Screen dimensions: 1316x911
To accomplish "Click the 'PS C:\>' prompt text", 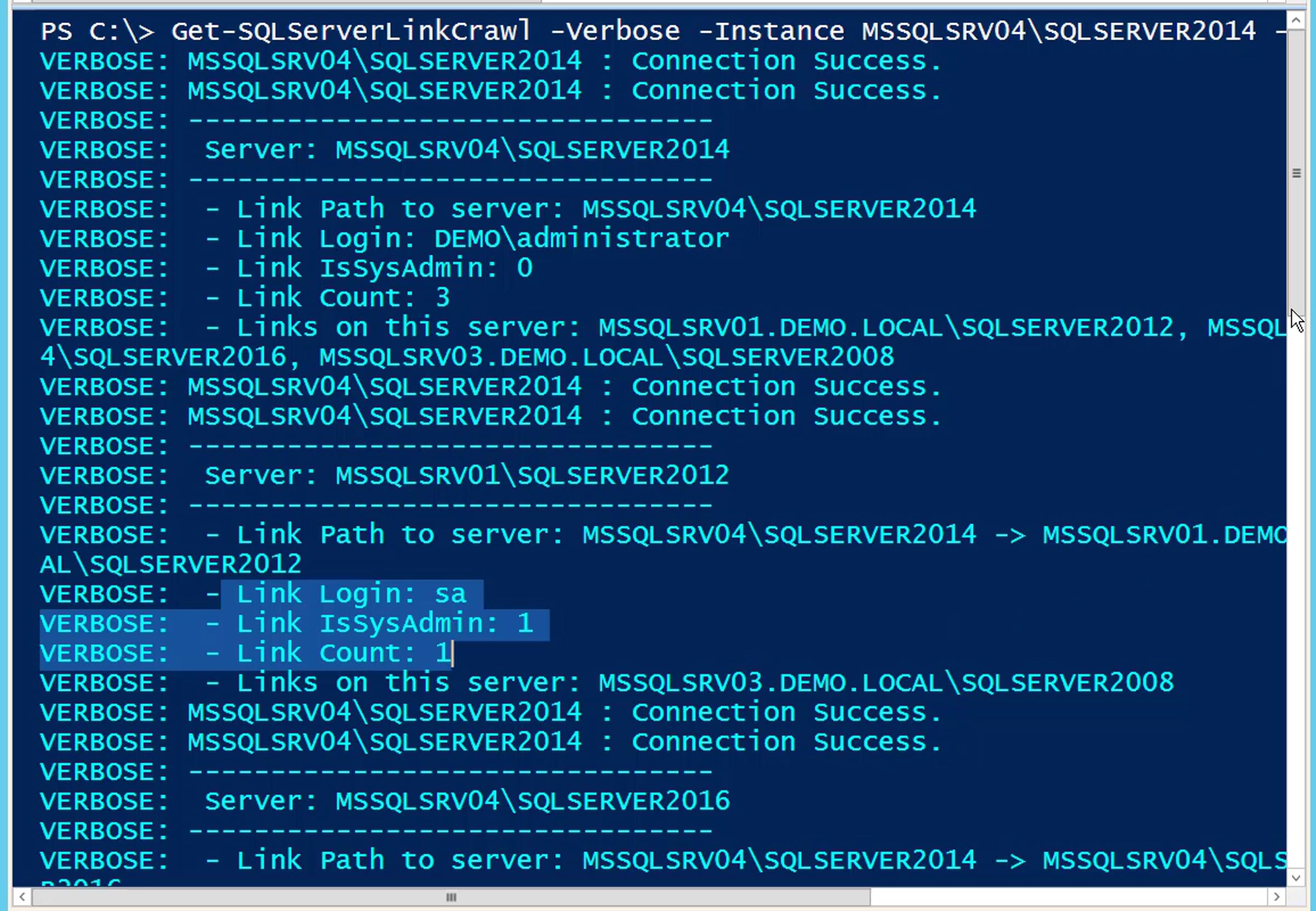I will (98, 31).
